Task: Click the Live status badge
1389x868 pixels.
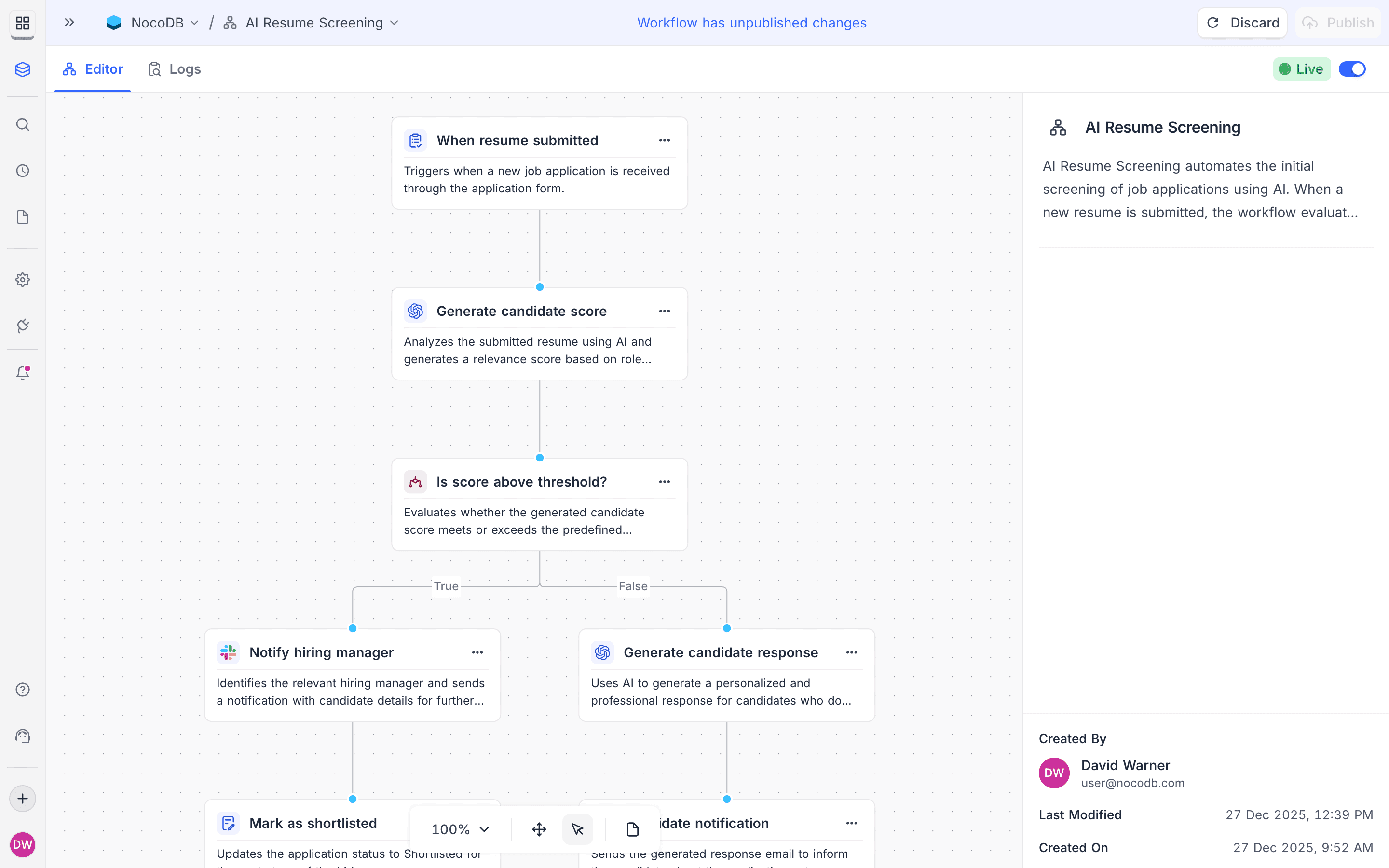Action: (x=1302, y=68)
